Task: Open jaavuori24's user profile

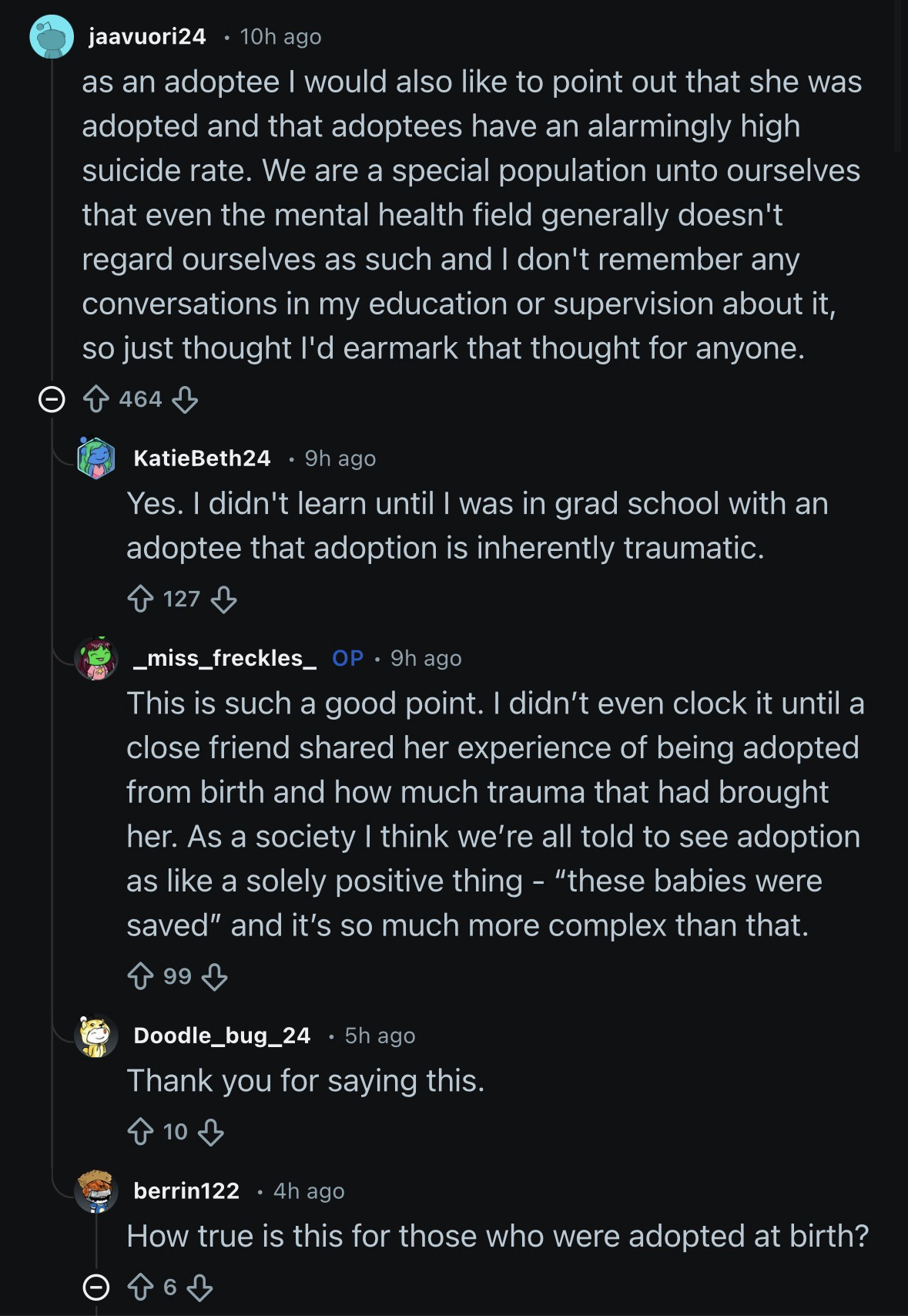Action: [x=147, y=36]
